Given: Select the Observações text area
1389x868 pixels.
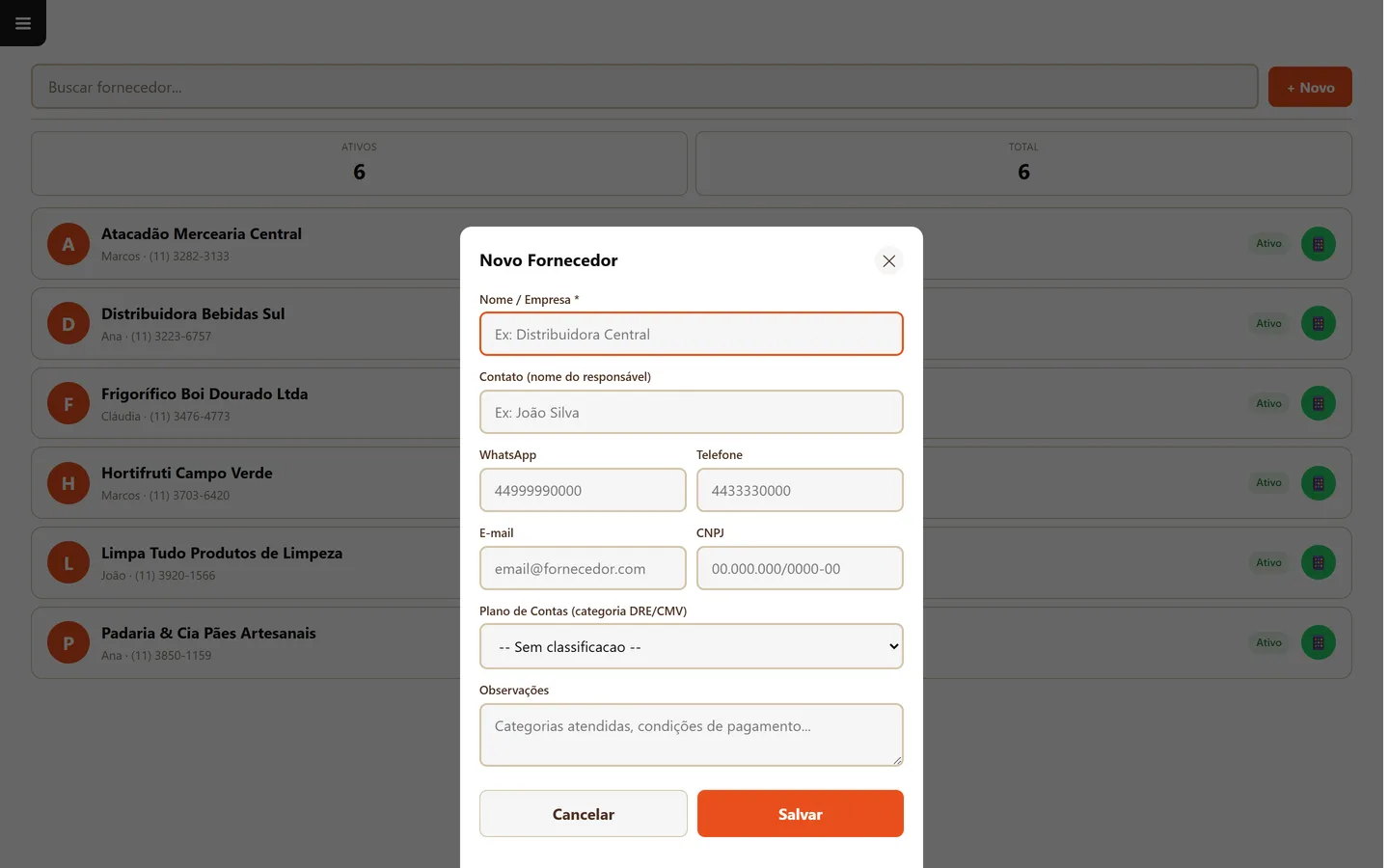Looking at the screenshot, I should coord(692,735).
